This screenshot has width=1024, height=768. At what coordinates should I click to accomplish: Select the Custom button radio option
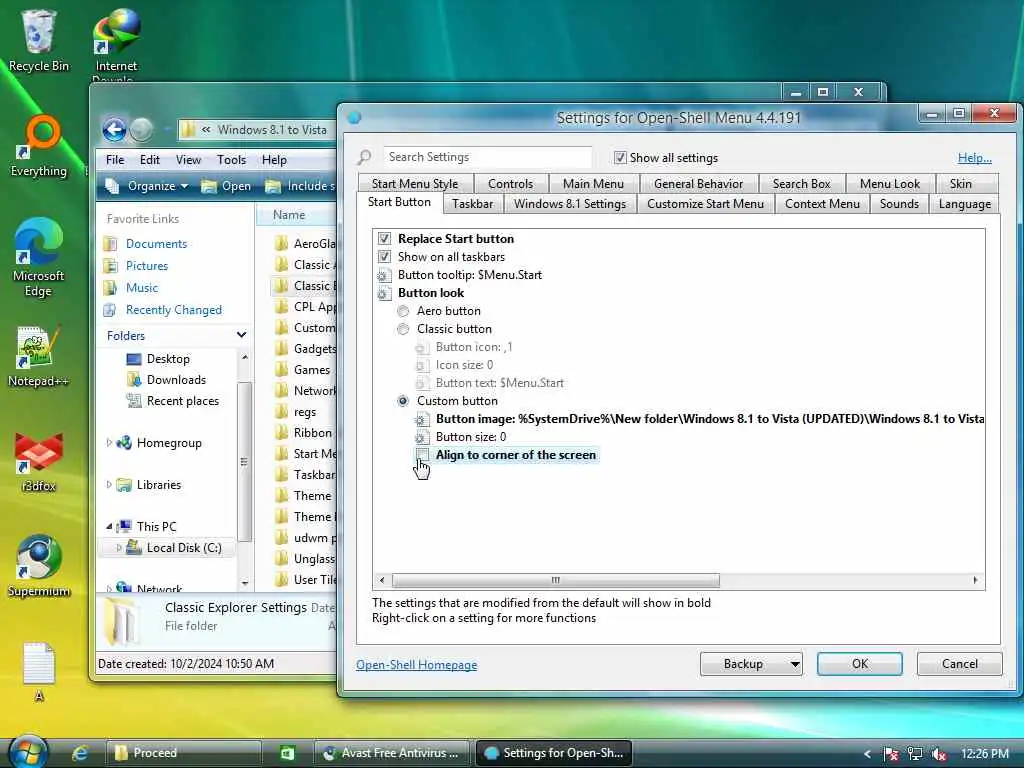tap(403, 401)
